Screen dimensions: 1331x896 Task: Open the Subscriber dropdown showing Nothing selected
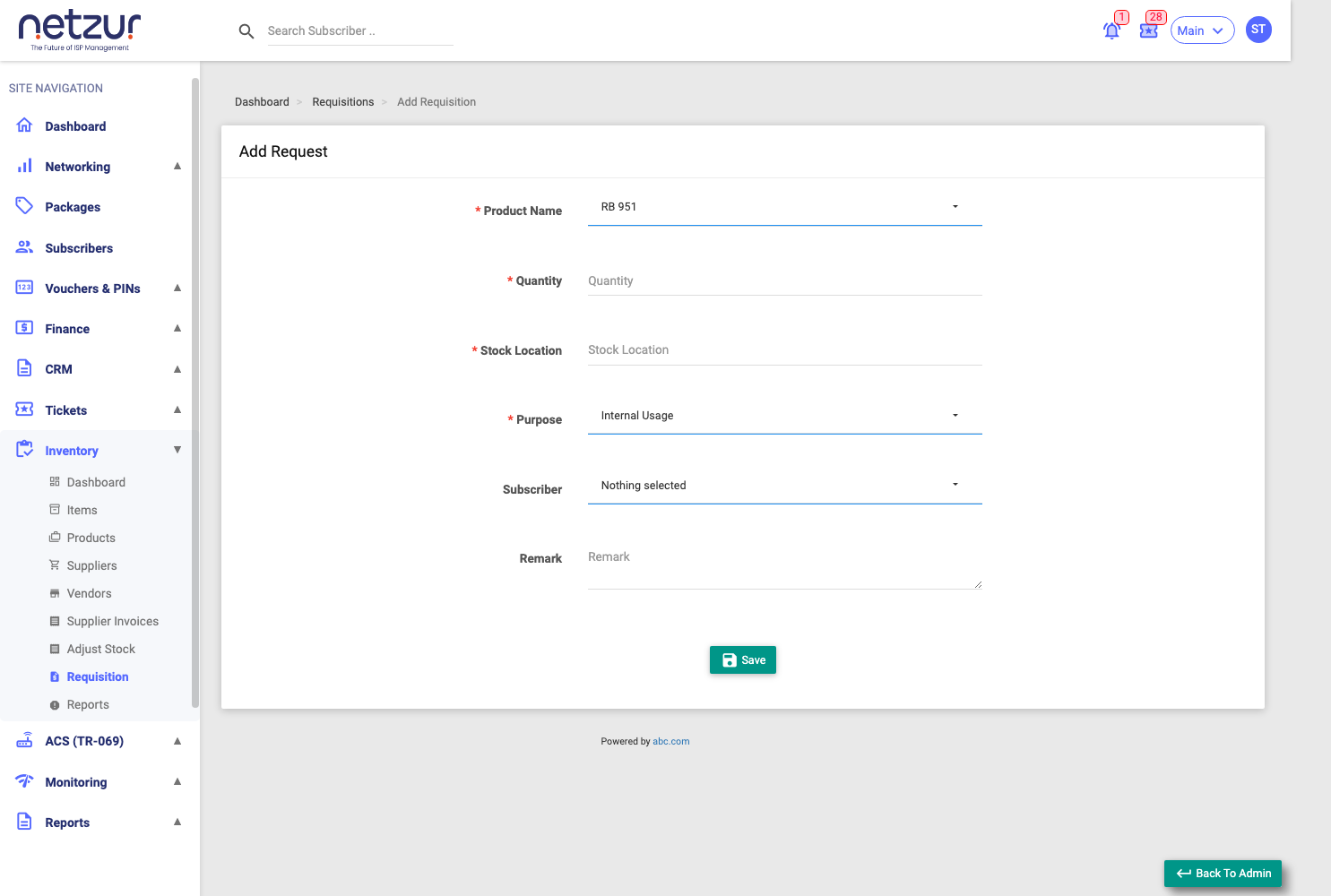[785, 486]
